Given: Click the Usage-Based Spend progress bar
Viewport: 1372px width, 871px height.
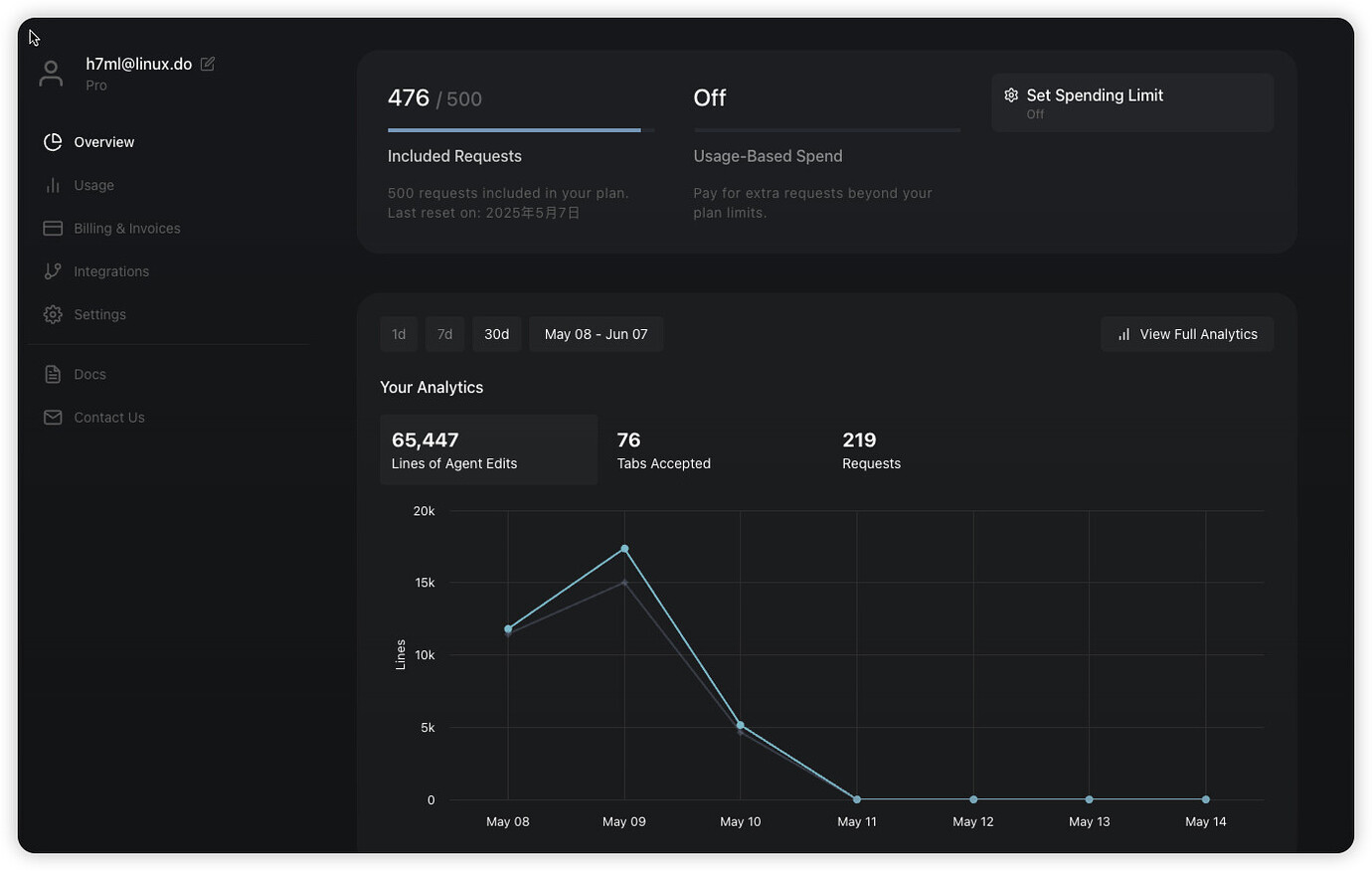Looking at the screenshot, I should point(826,130).
